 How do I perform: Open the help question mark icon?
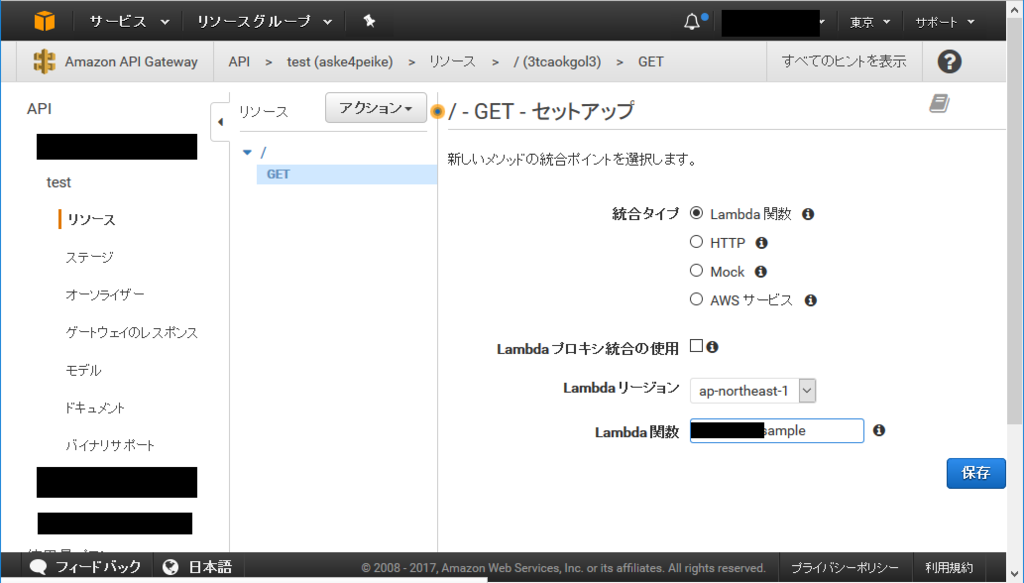pos(949,61)
